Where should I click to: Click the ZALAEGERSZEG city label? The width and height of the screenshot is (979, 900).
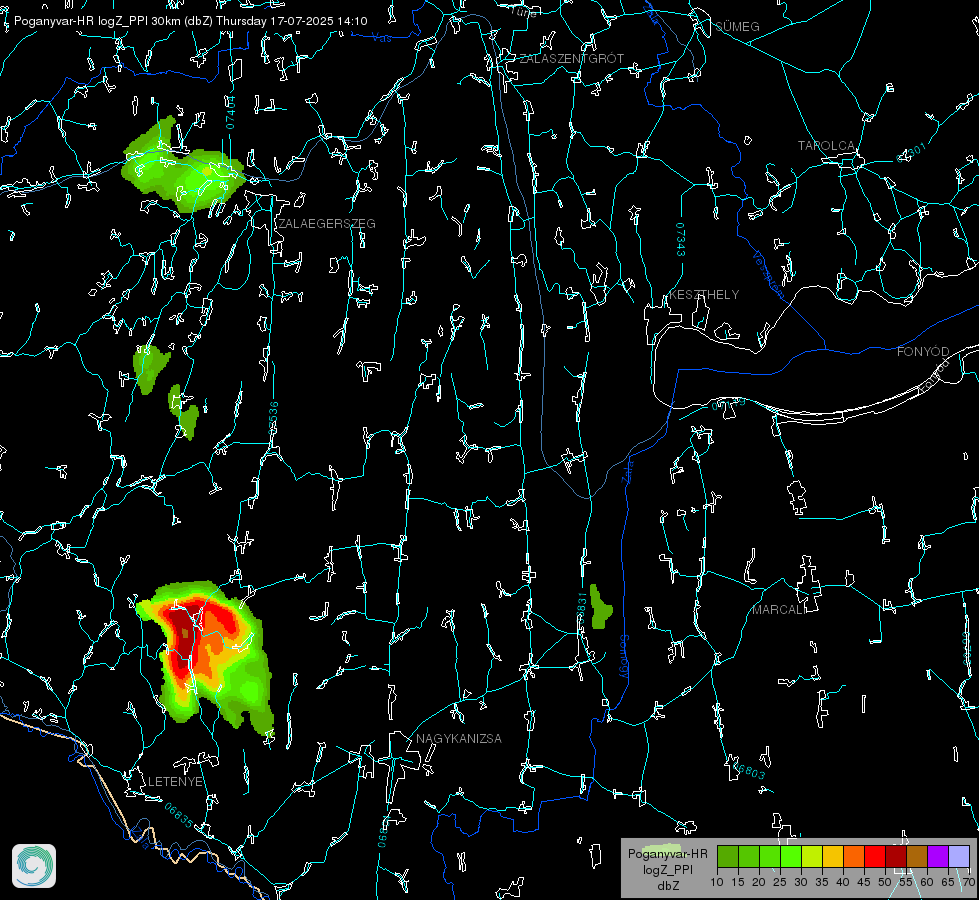(327, 224)
